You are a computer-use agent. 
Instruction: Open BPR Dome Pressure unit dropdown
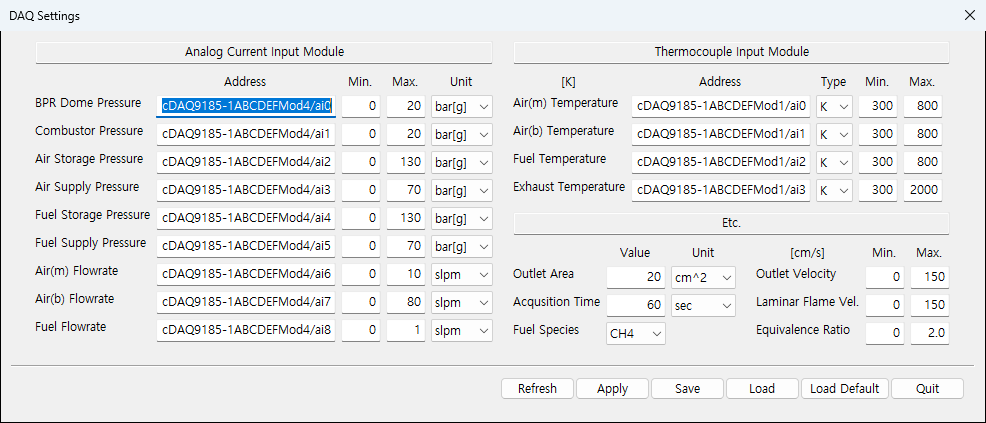(x=462, y=107)
